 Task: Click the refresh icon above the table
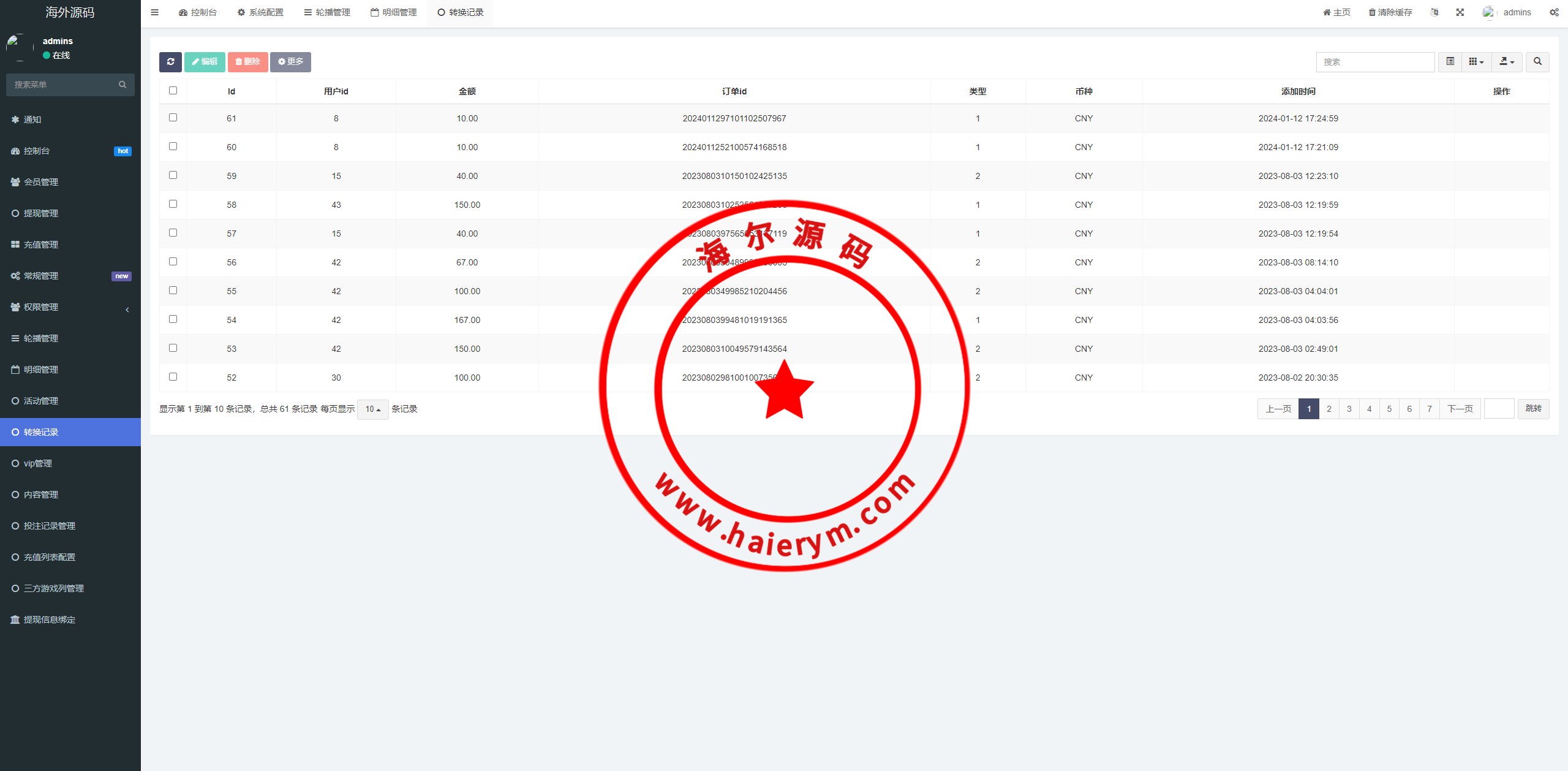pos(170,62)
